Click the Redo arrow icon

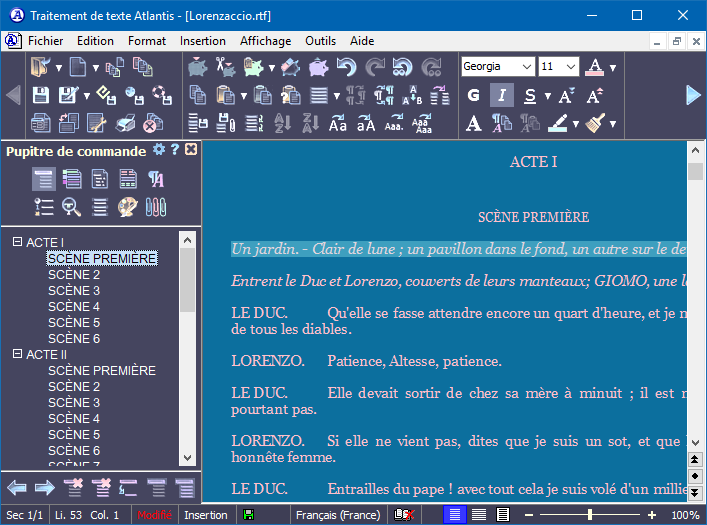[x=374, y=67]
